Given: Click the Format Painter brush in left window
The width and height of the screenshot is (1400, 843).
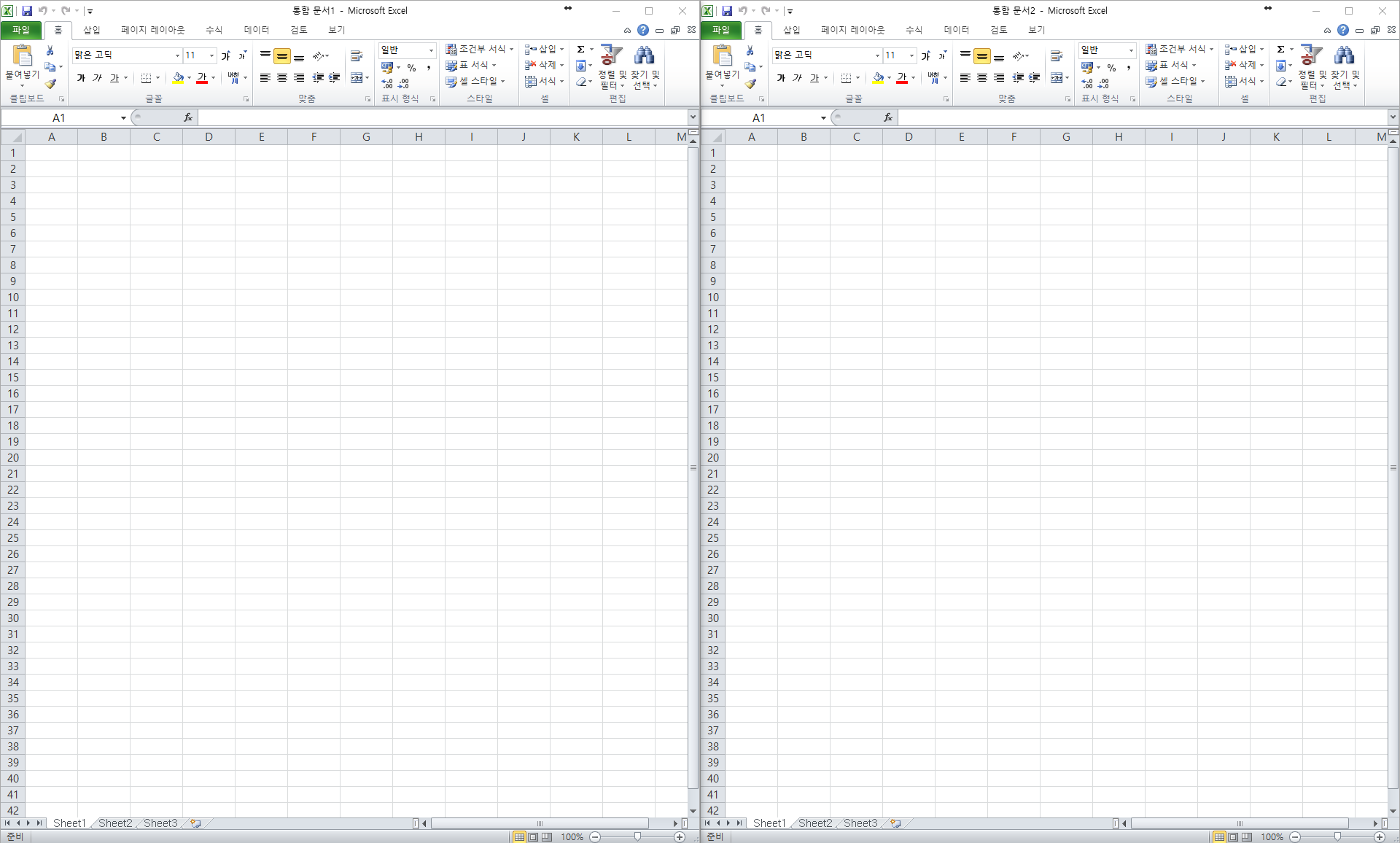Looking at the screenshot, I should point(50,83).
